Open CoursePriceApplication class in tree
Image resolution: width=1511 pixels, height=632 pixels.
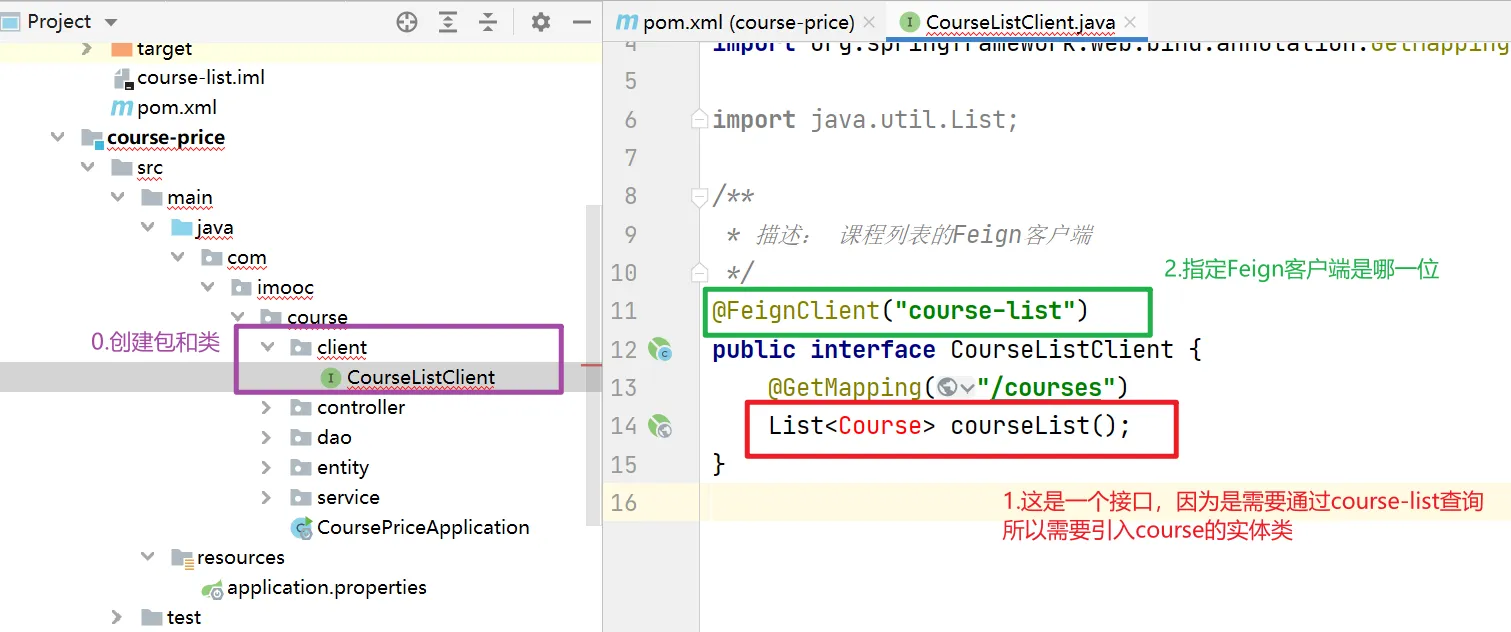423,527
